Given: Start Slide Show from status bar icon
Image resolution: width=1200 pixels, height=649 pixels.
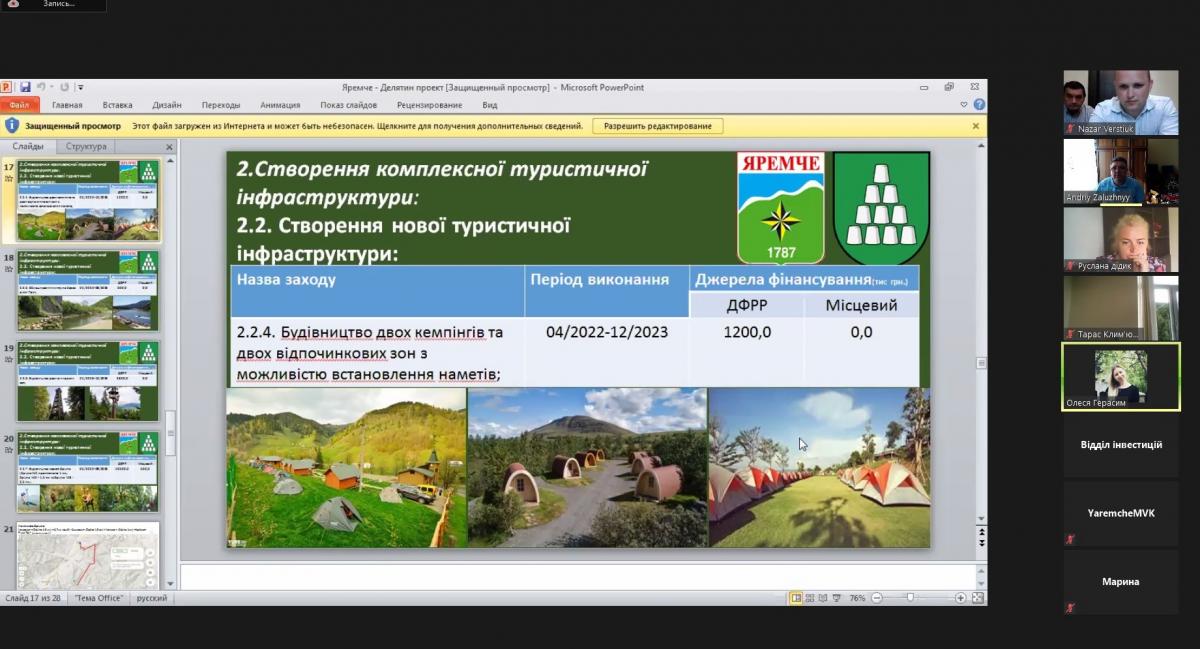Looking at the screenshot, I should [838, 598].
